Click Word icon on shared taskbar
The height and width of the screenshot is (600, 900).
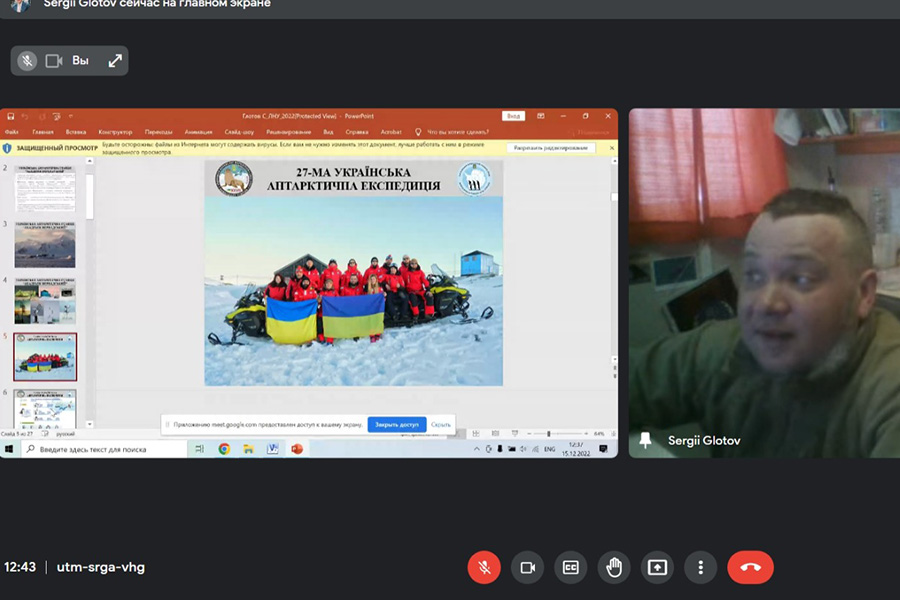pos(273,449)
